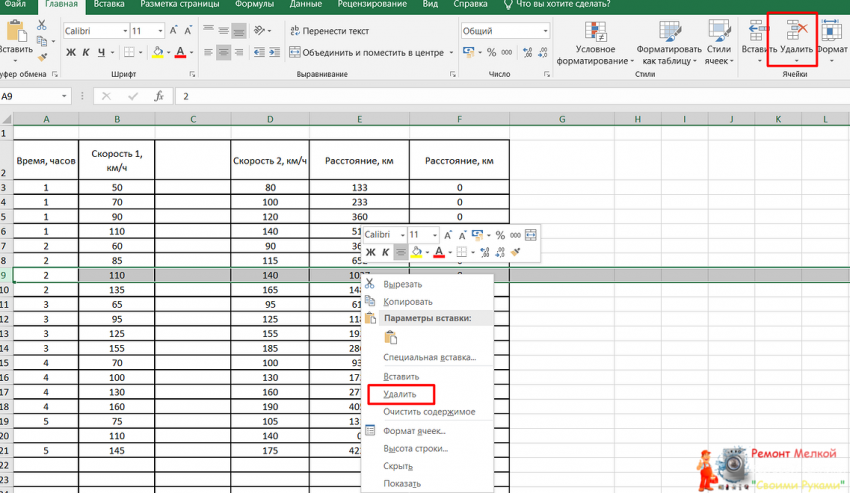850x493 pixels.
Task: Toggle Перенести текст wrap text
Action: click(328, 31)
